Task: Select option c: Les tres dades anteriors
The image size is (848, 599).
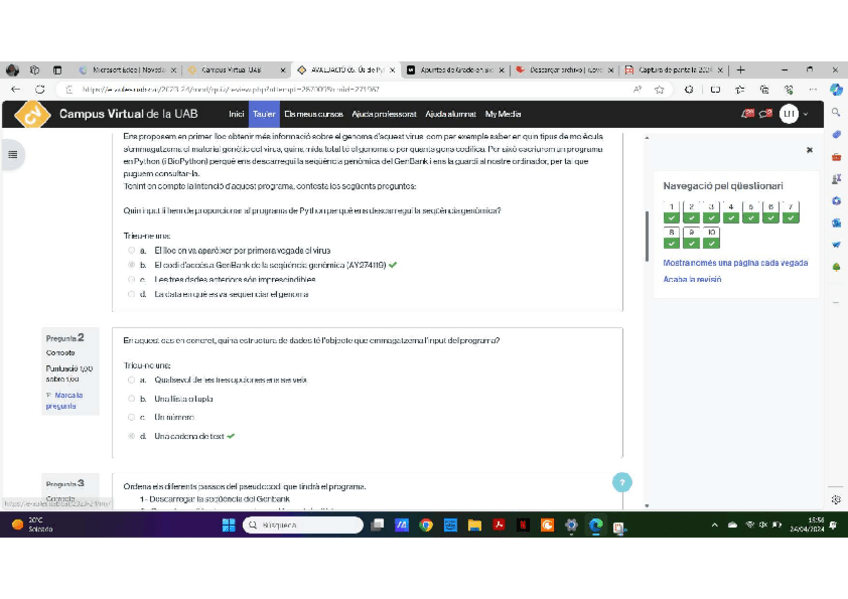Action: (x=131, y=279)
